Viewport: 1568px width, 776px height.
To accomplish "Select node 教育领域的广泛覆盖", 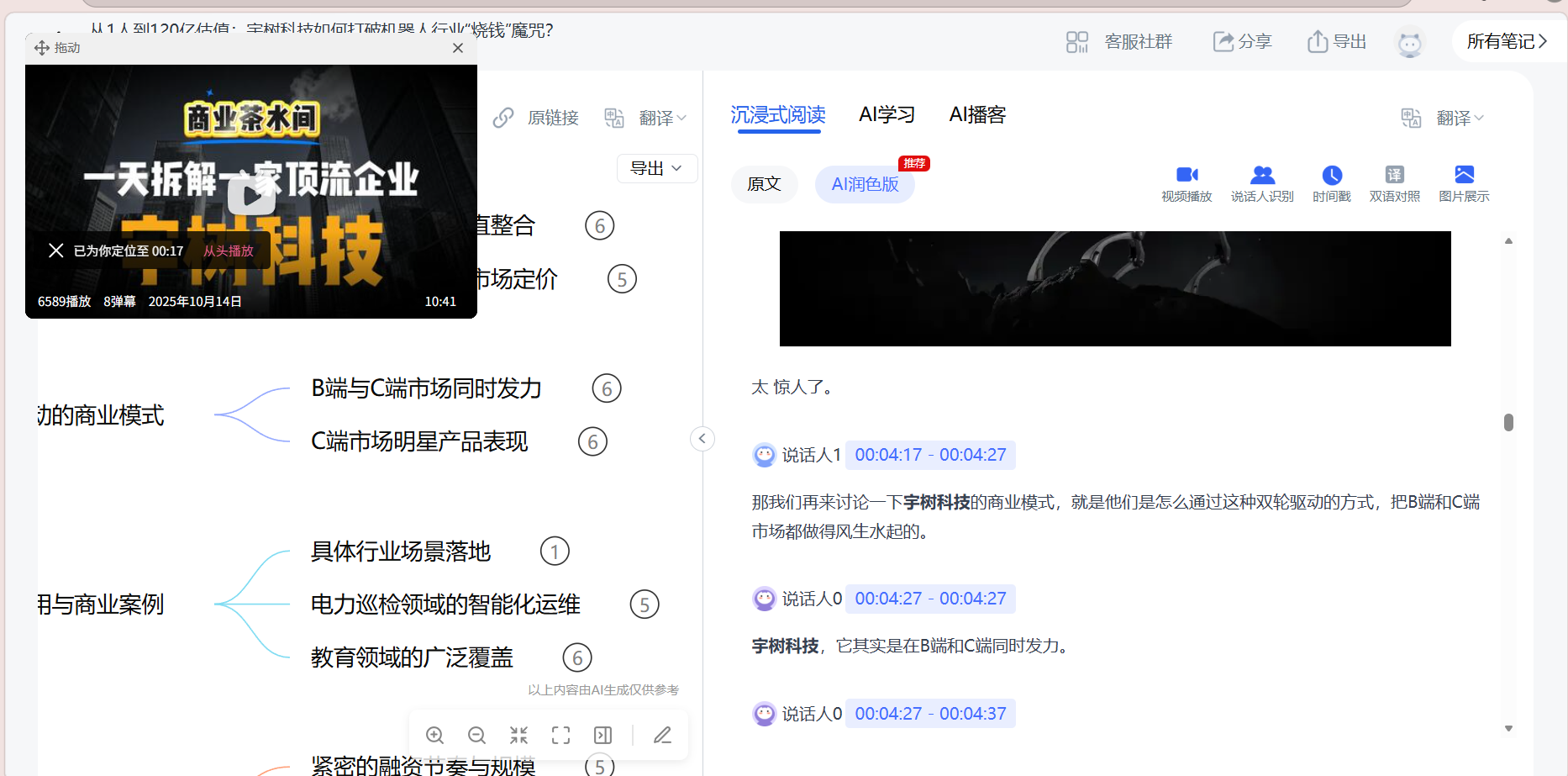I will tap(412, 657).
